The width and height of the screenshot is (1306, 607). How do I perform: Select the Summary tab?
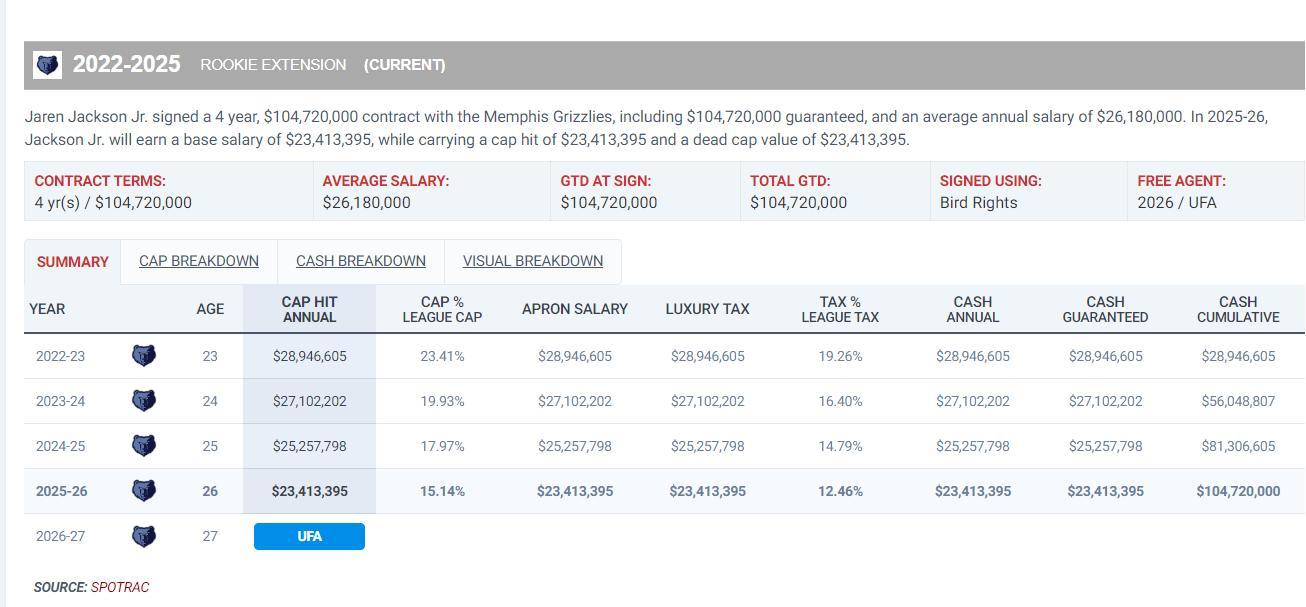(72, 262)
